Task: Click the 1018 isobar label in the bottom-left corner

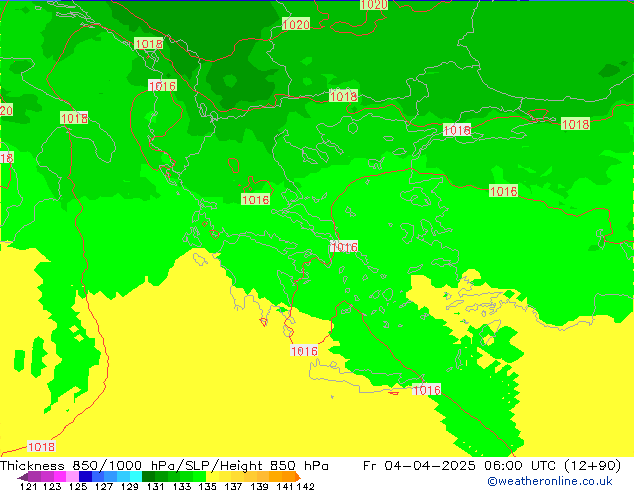Action: [41, 447]
